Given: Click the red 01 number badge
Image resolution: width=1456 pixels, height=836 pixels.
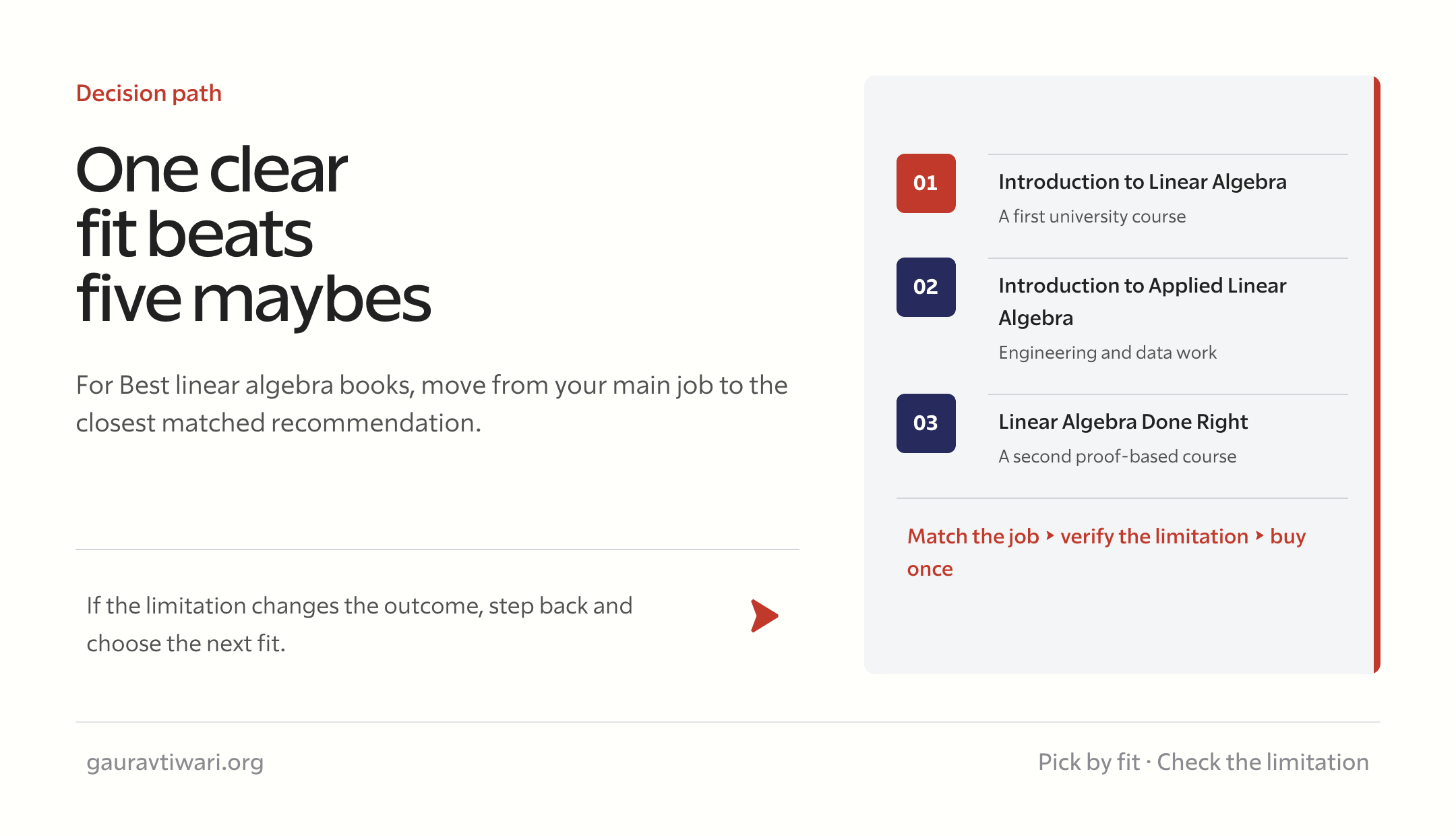Looking at the screenshot, I should pyautogui.click(x=926, y=183).
